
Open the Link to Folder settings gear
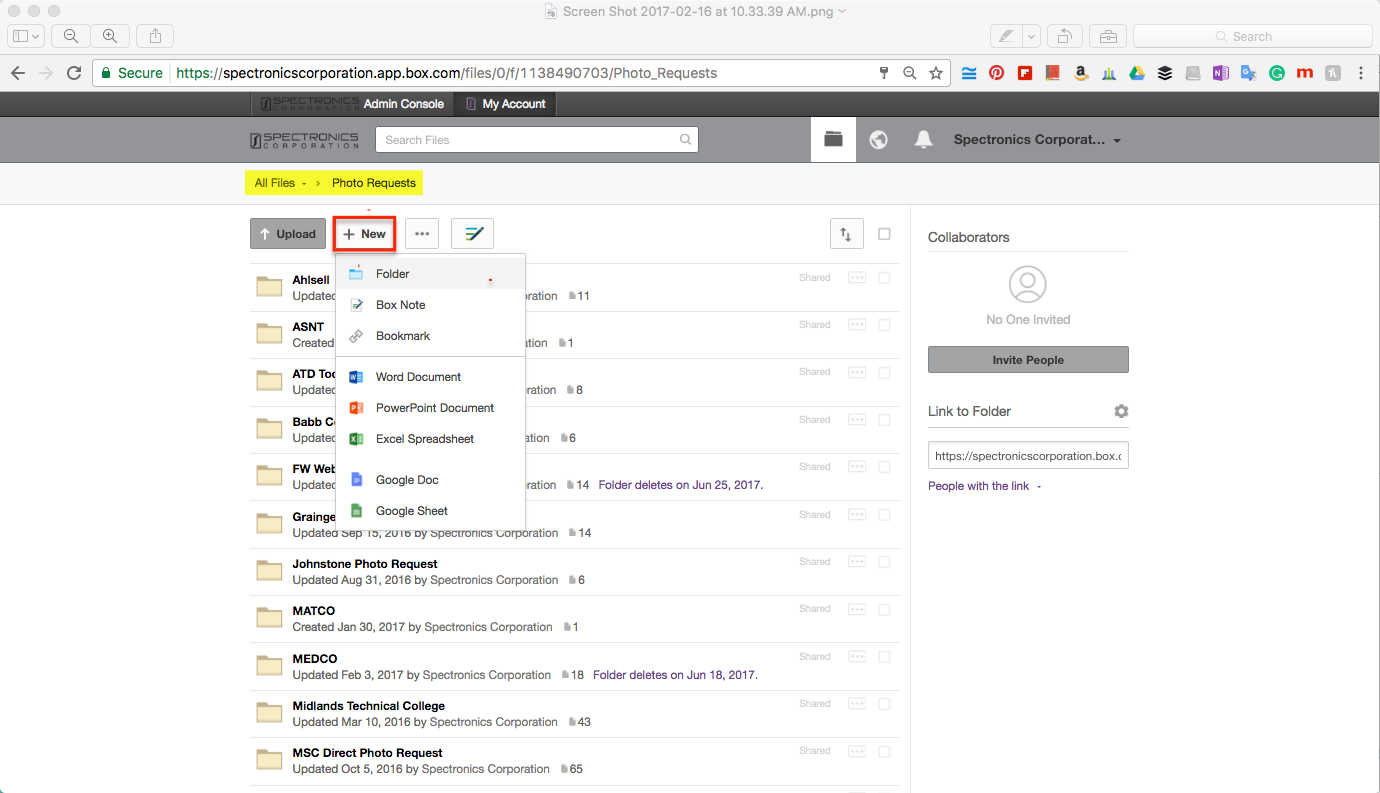pyautogui.click(x=1121, y=411)
